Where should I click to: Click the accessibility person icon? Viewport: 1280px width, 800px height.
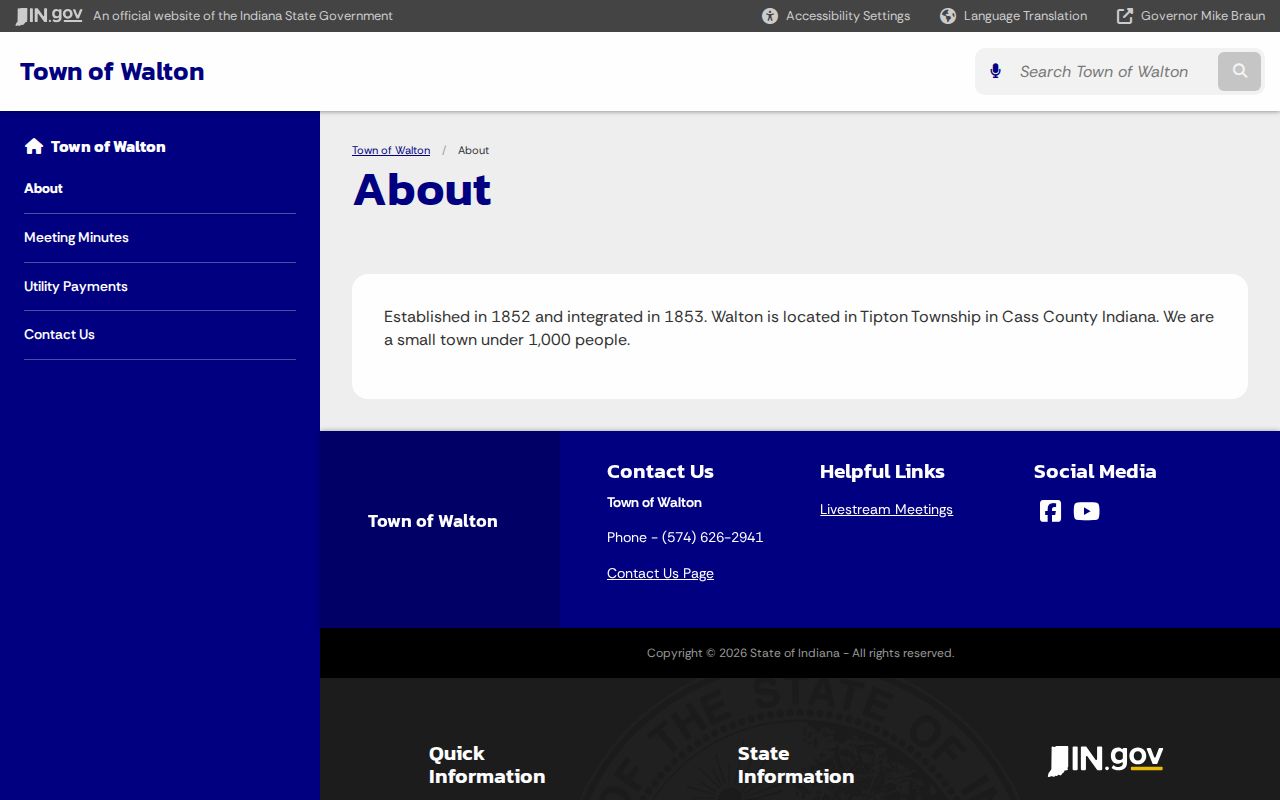tap(770, 16)
